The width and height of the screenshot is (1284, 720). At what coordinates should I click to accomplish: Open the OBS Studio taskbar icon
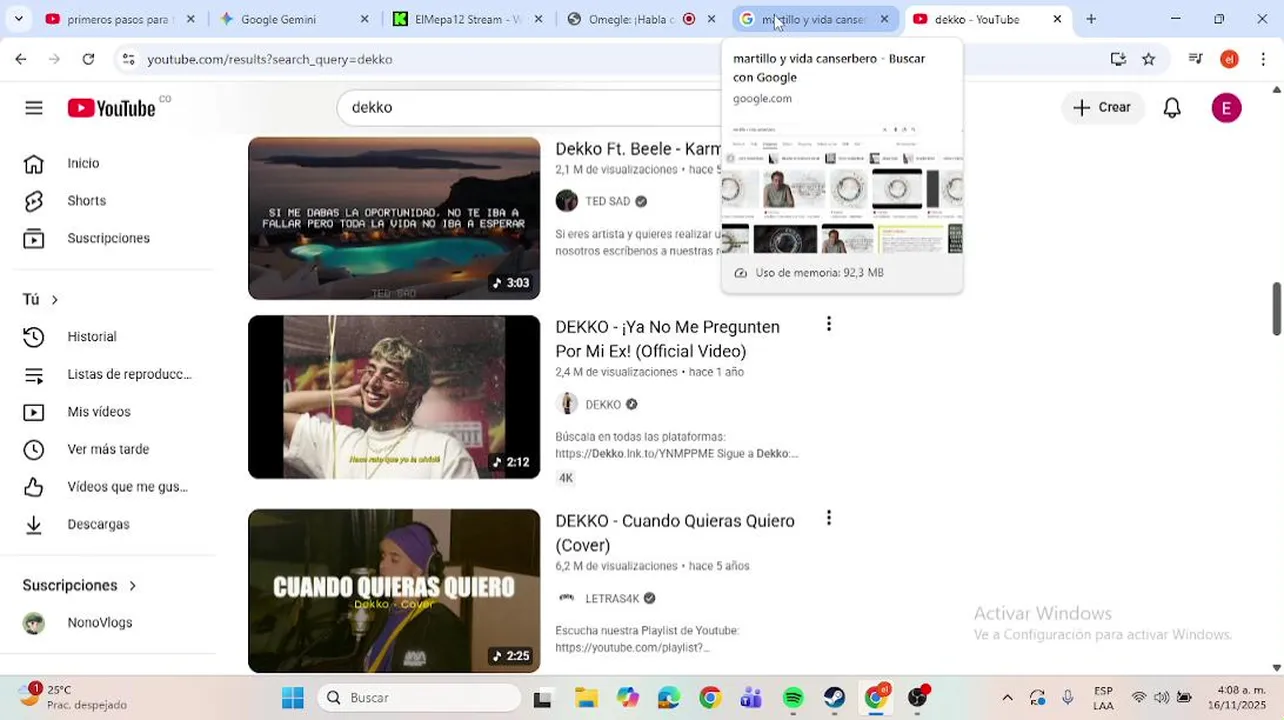(917, 698)
